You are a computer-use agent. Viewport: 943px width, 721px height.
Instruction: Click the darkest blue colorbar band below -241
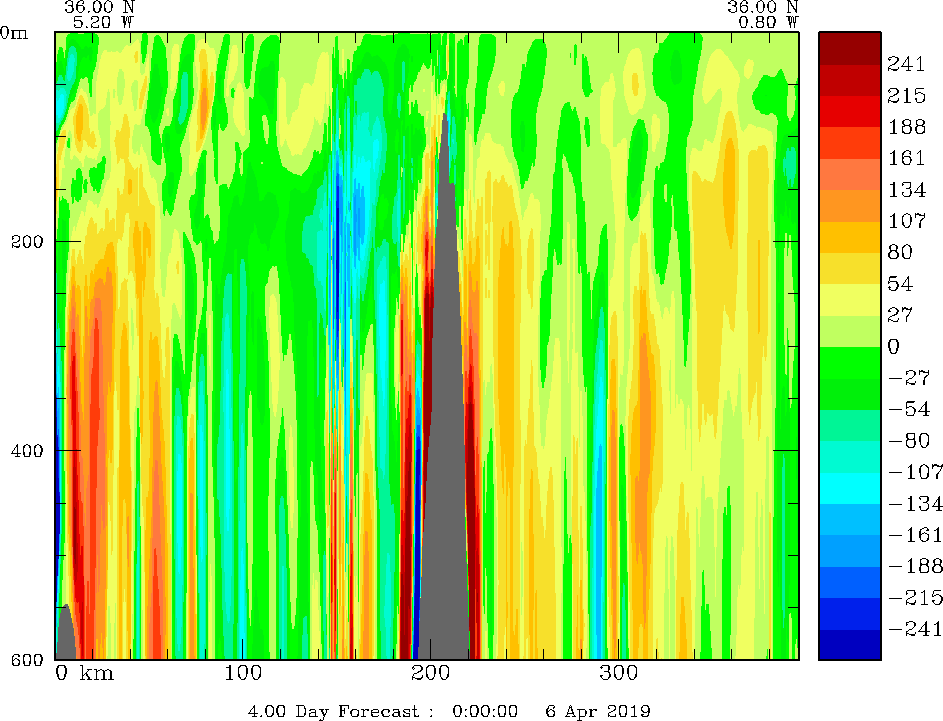[850, 645]
